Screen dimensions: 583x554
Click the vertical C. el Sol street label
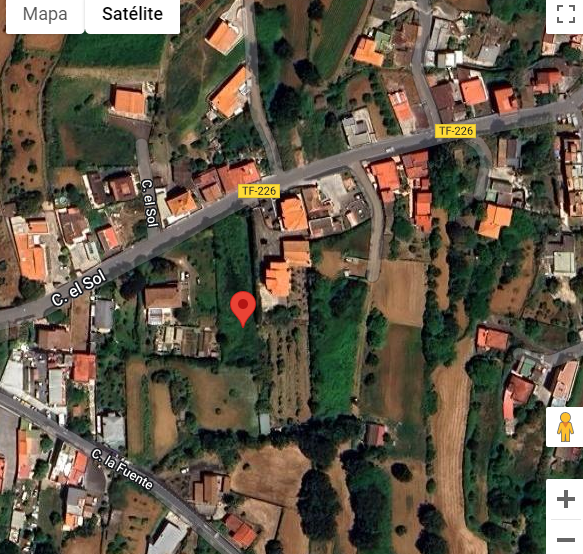tap(150, 203)
